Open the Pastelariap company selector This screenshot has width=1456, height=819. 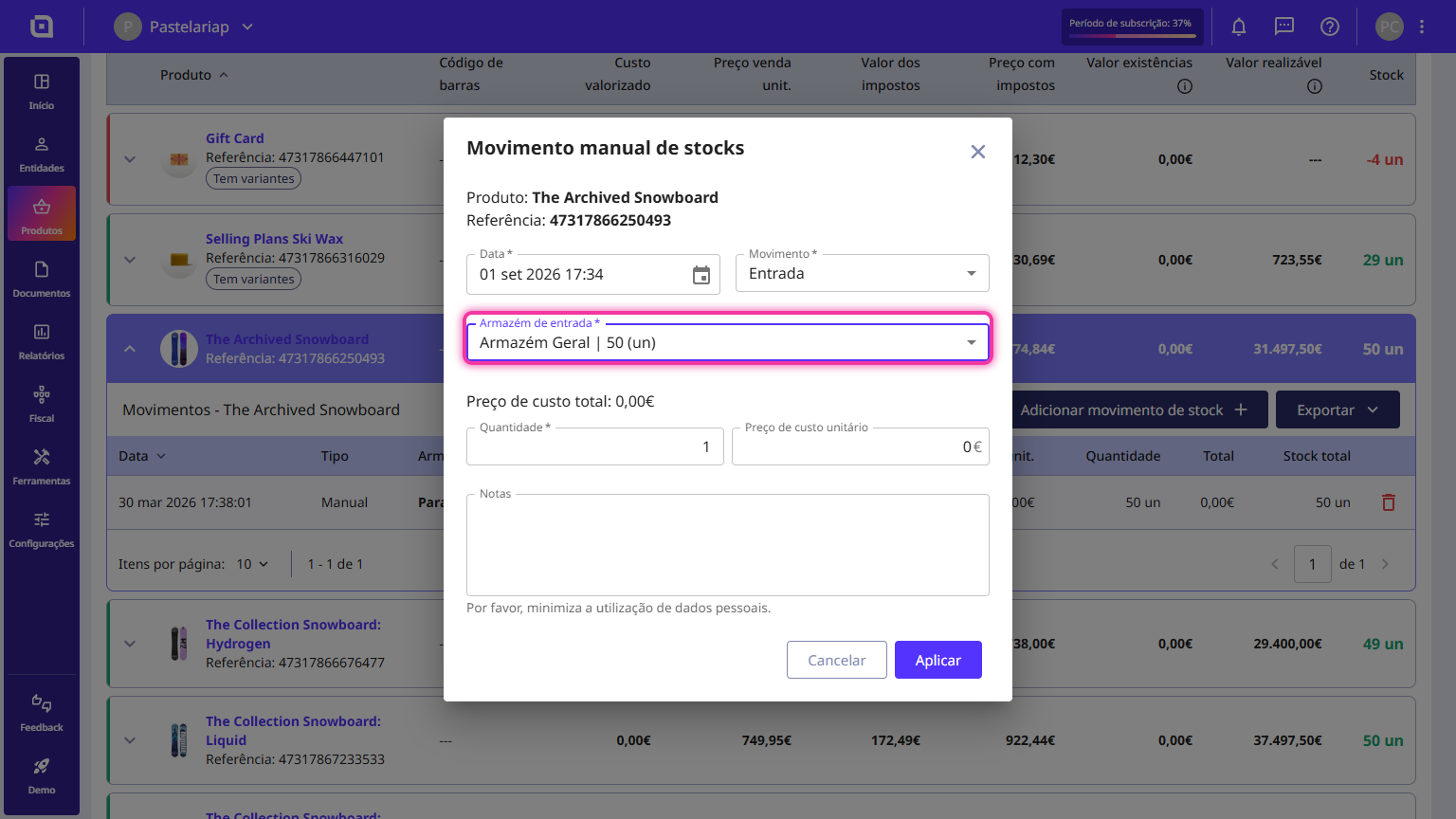tap(184, 27)
